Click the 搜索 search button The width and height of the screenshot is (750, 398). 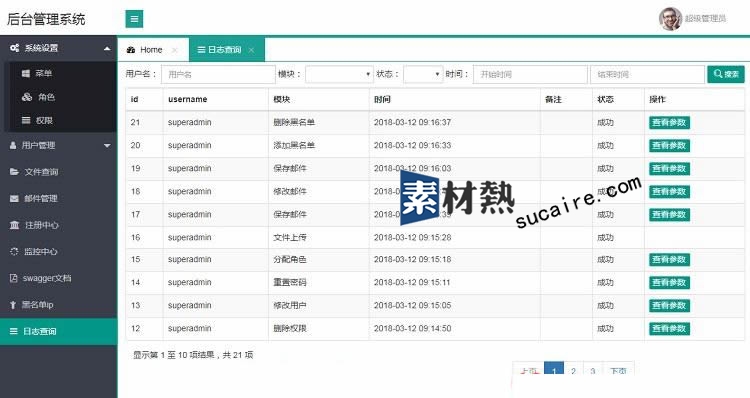click(726, 74)
